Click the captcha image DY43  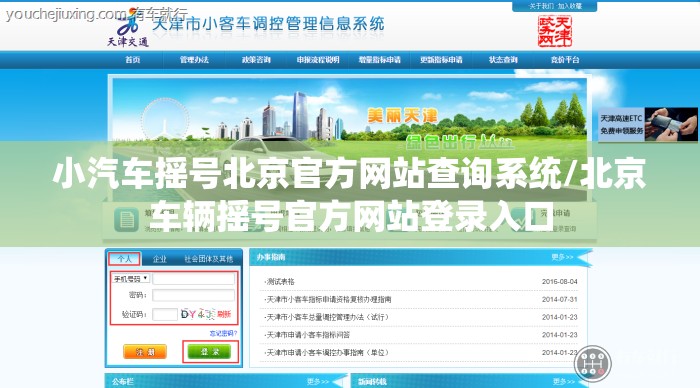click(x=198, y=314)
